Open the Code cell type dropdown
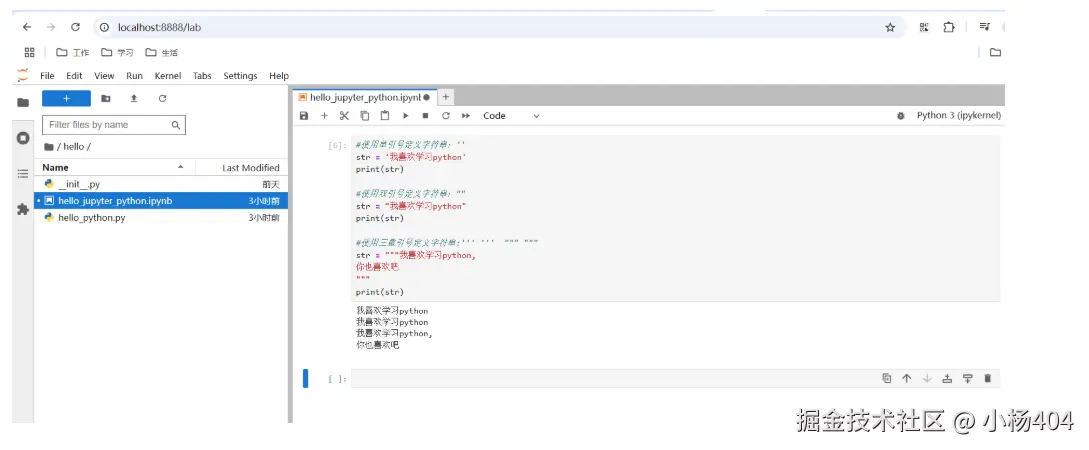 pos(511,116)
